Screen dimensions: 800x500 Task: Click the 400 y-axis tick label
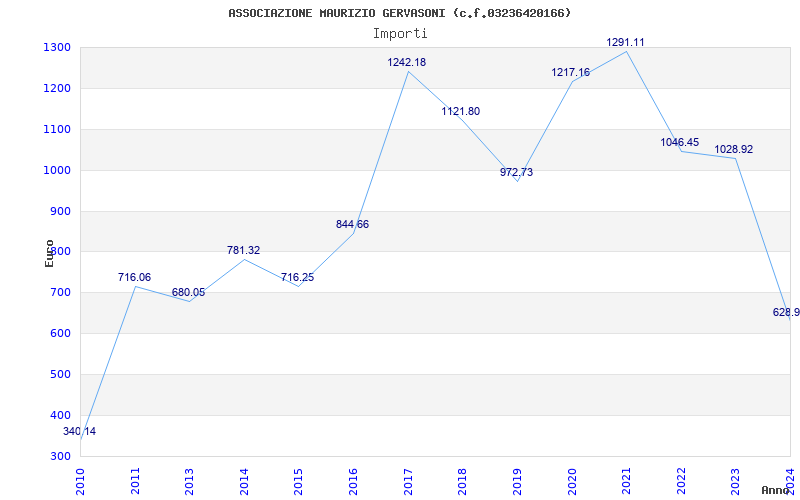coord(60,415)
